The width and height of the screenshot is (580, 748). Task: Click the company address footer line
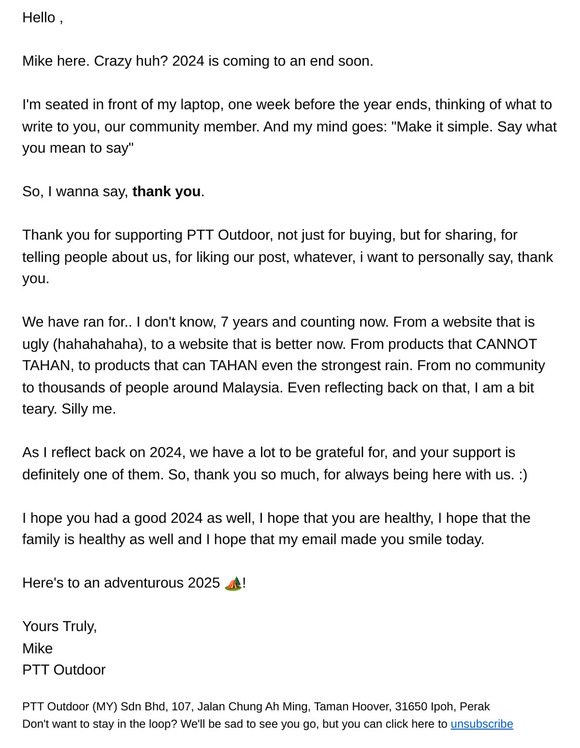[x=256, y=706]
